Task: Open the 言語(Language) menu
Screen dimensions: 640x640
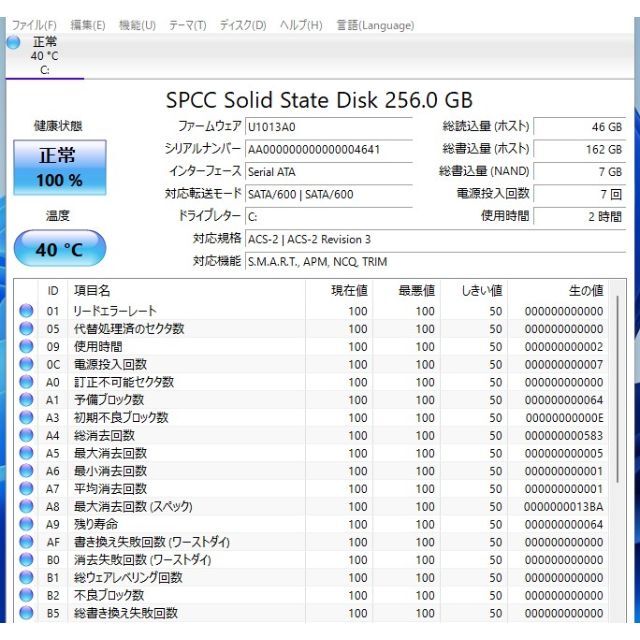Action: point(375,25)
